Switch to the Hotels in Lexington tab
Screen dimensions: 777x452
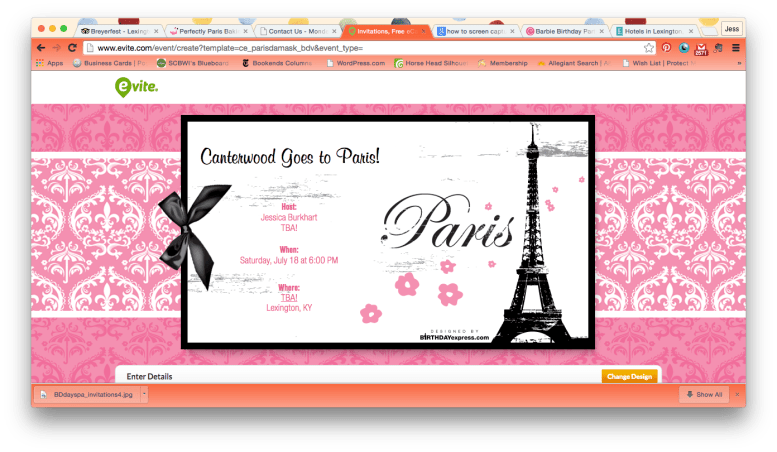(653, 31)
